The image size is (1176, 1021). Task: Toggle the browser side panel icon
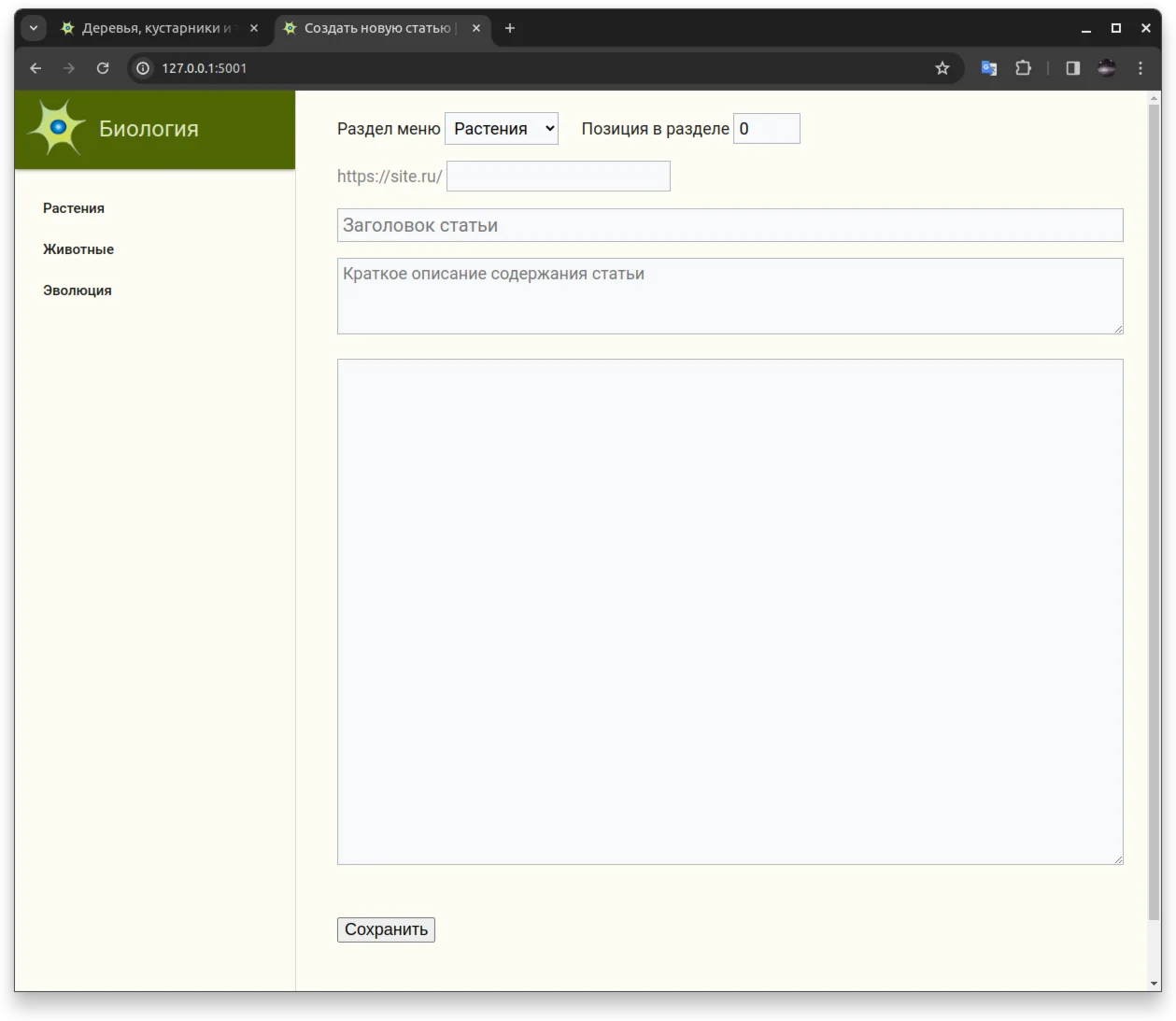click(x=1072, y=68)
